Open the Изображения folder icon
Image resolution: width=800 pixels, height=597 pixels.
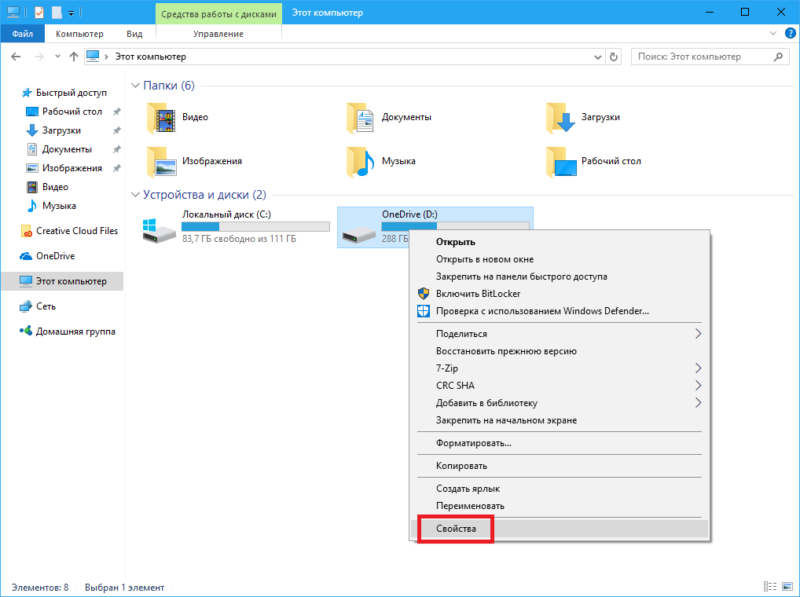[161, 162]
